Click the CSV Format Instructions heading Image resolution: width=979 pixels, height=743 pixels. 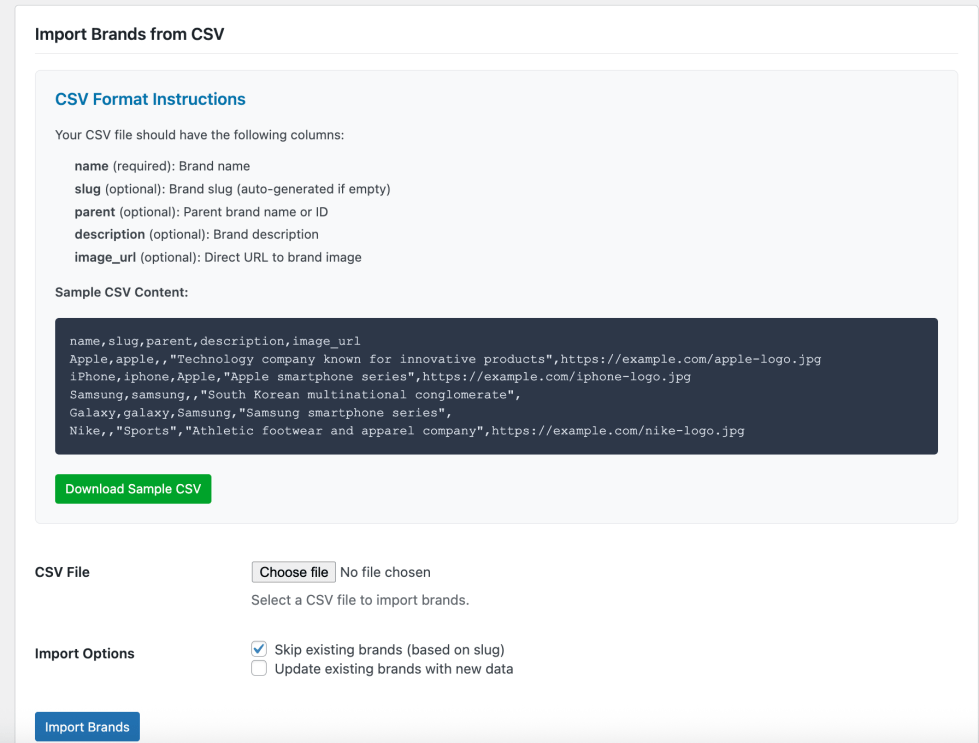point(150,99)
